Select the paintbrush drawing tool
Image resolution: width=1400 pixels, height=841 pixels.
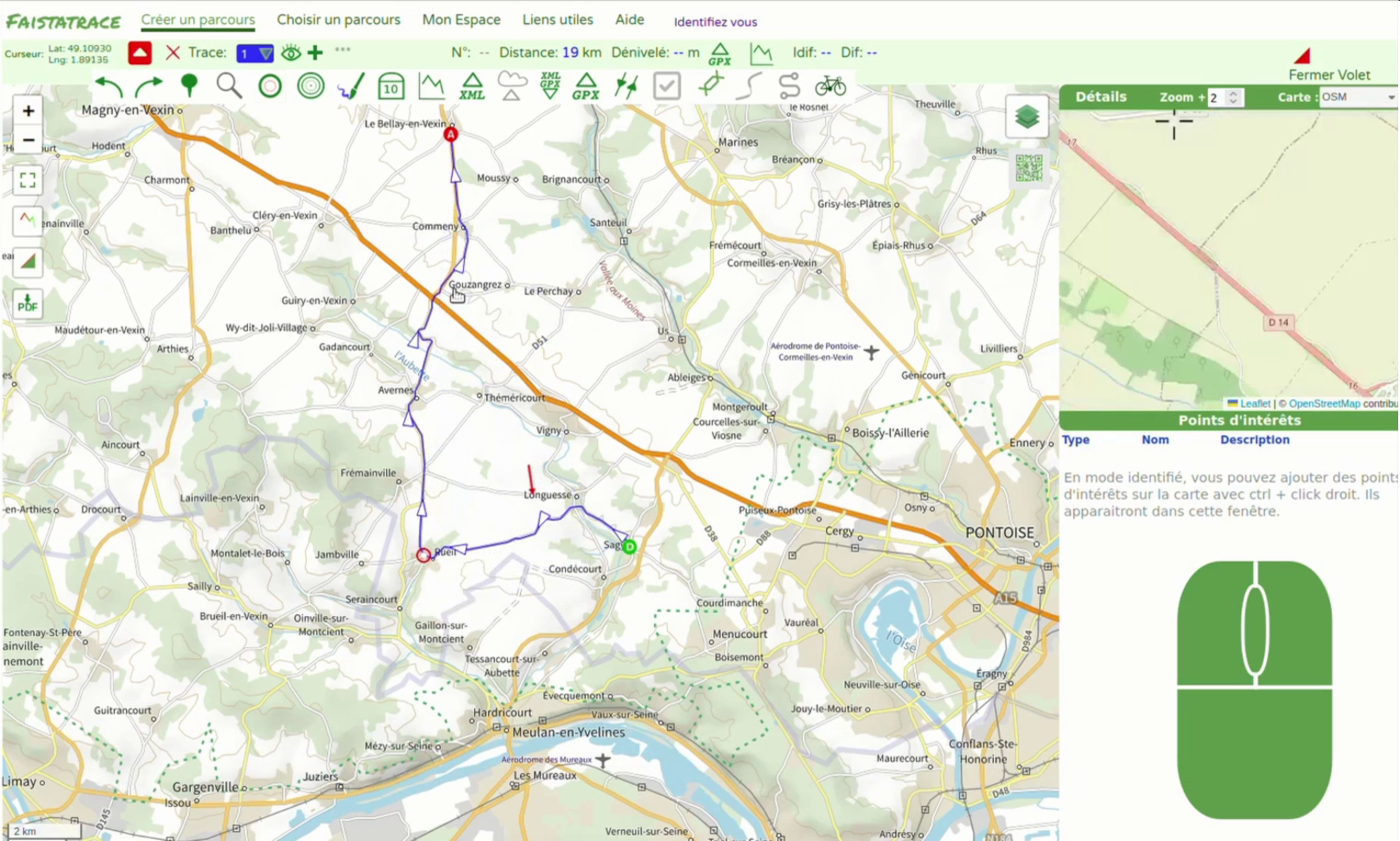coord(350,86)
